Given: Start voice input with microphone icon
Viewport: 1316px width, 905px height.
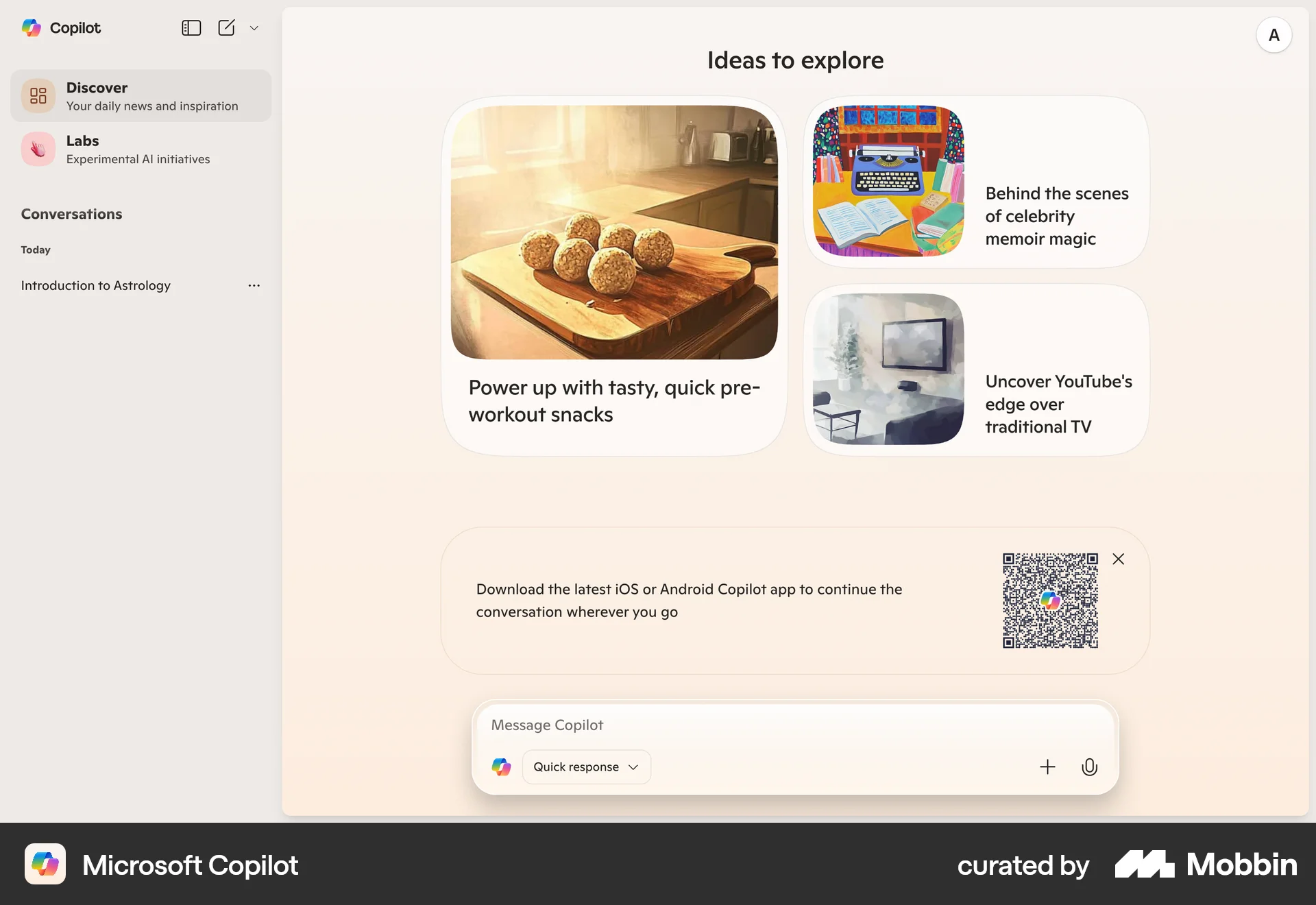Looking at the screenshot, I should point(1089,767).
